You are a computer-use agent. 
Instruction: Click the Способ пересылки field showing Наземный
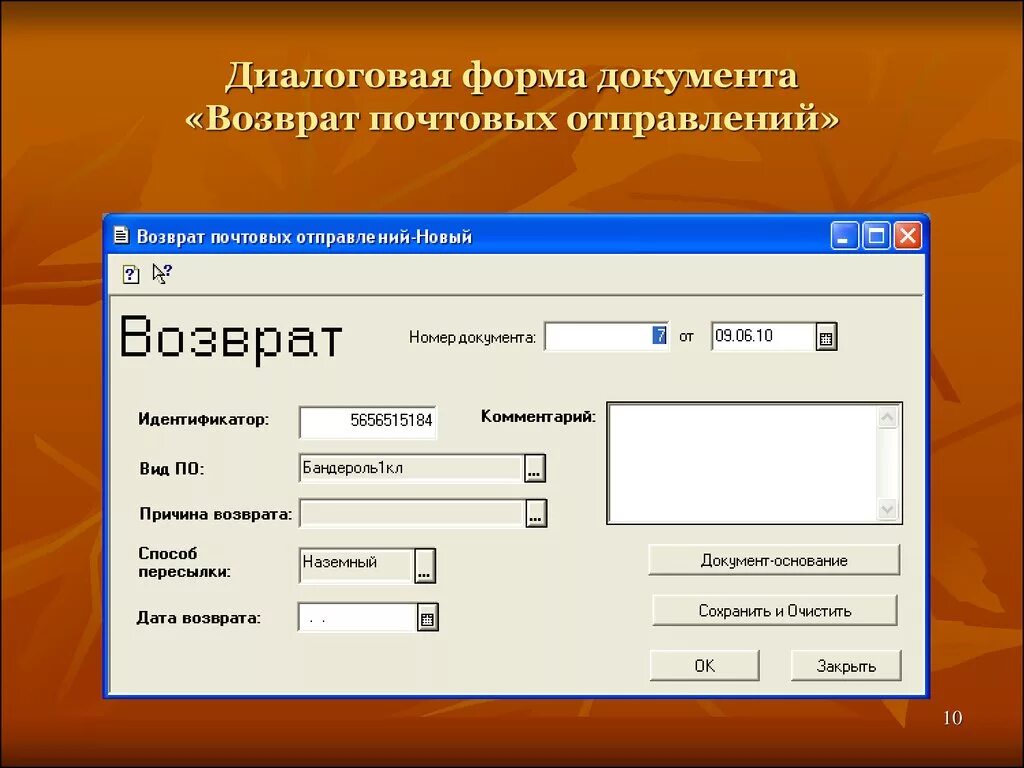[x=357, y=566]
